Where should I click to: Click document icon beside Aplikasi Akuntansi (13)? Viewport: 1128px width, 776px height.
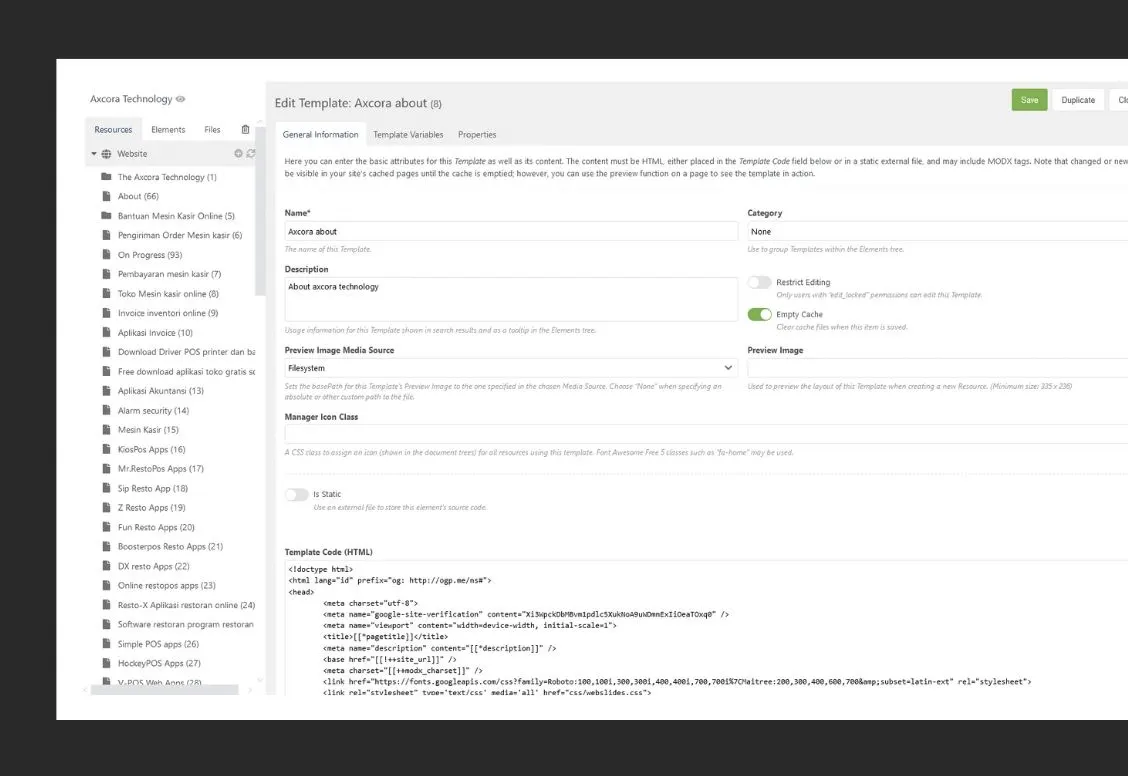tap(106, 390)
